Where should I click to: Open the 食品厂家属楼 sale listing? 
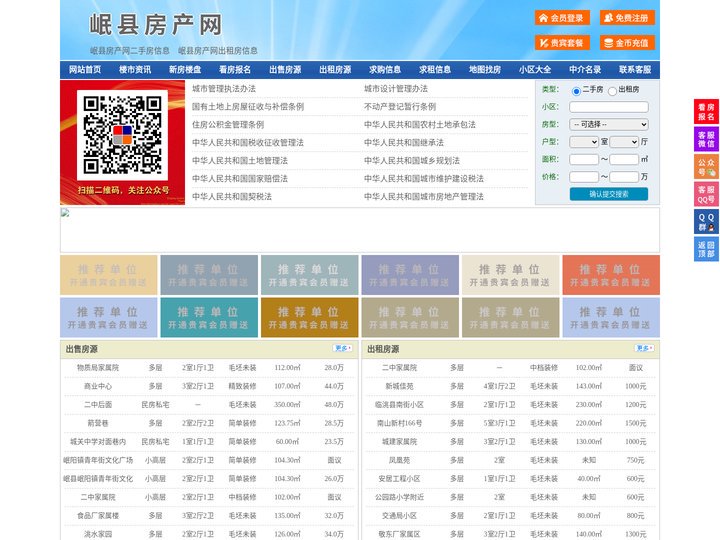(98, 516)
